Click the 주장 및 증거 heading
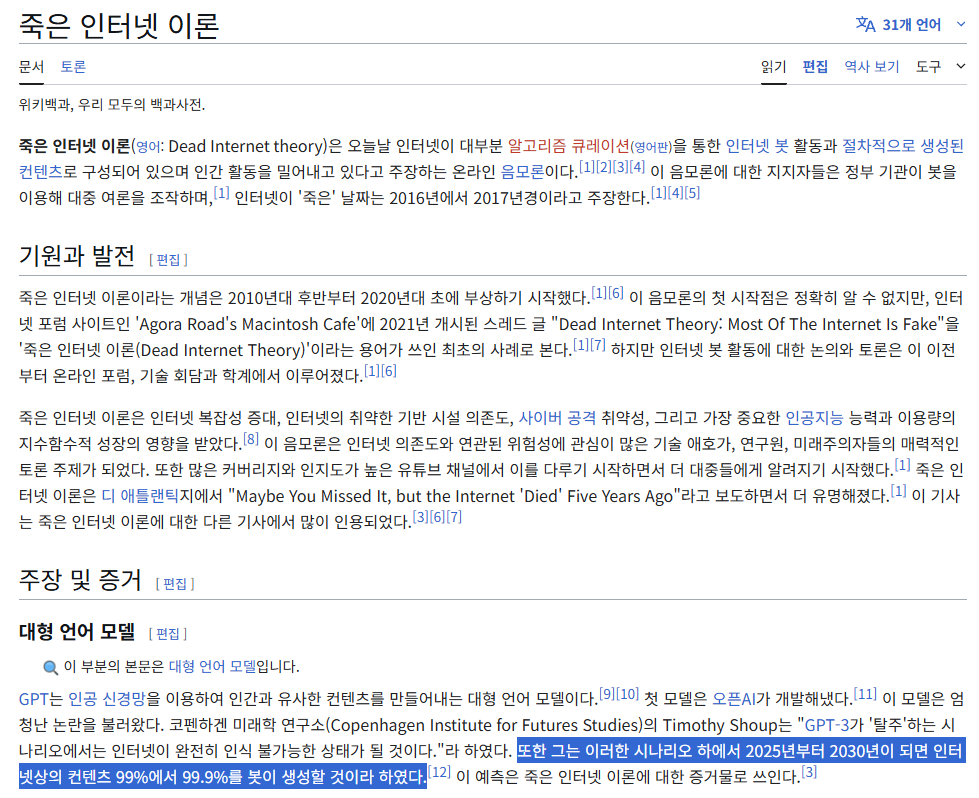 (x=81, y=579)
